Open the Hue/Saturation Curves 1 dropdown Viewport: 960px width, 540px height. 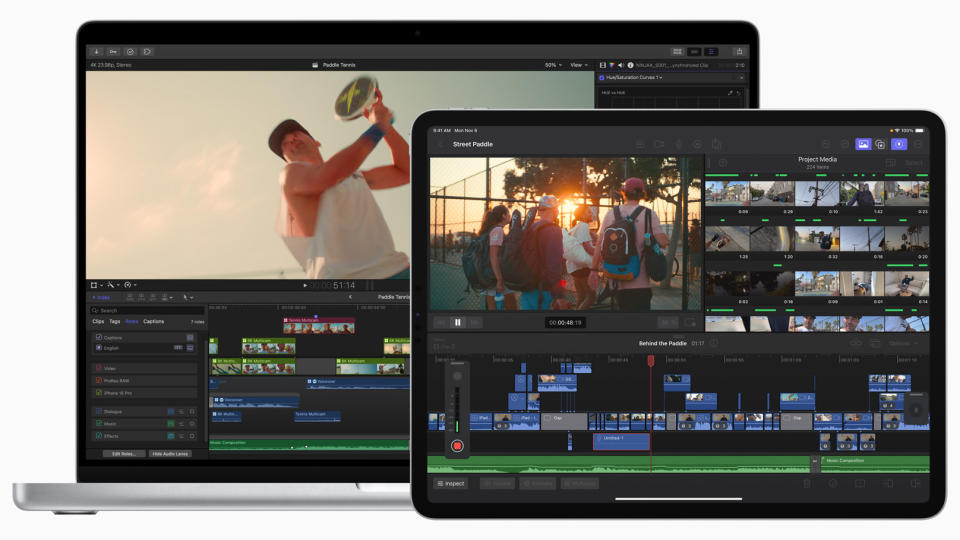click(634, 78)
